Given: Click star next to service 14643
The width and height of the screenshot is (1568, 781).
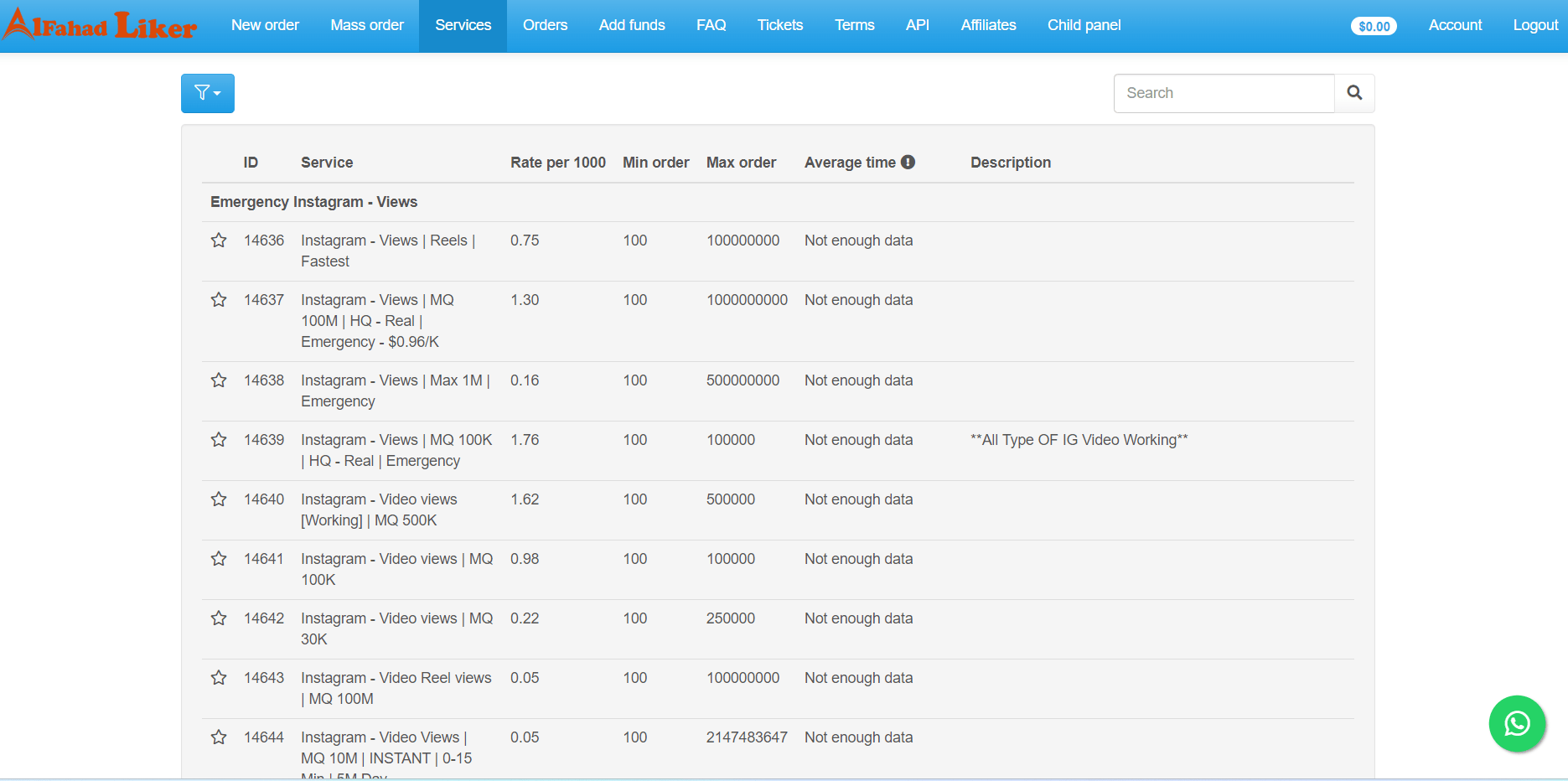Looking at the screenshot, I should (x=219, y=678).
